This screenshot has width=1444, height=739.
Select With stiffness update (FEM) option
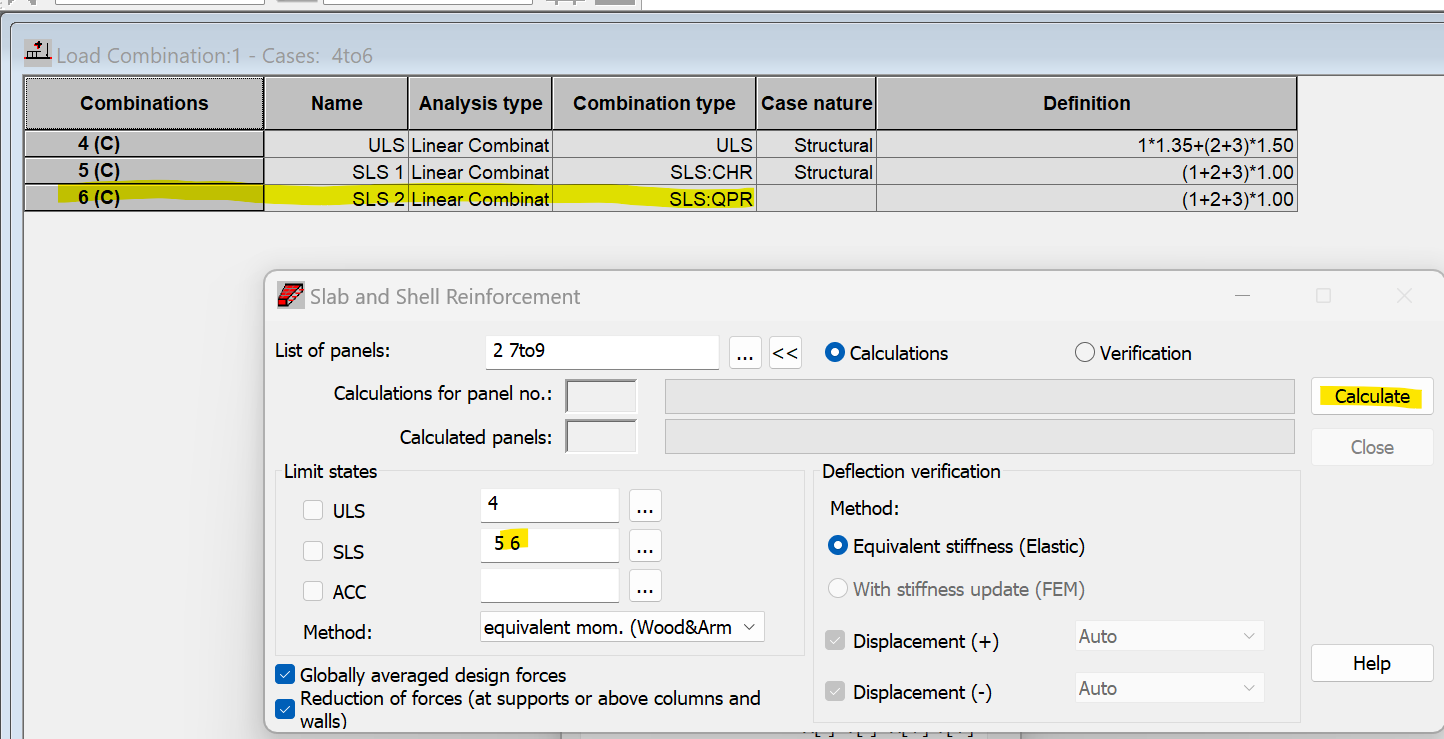(838, 589)
